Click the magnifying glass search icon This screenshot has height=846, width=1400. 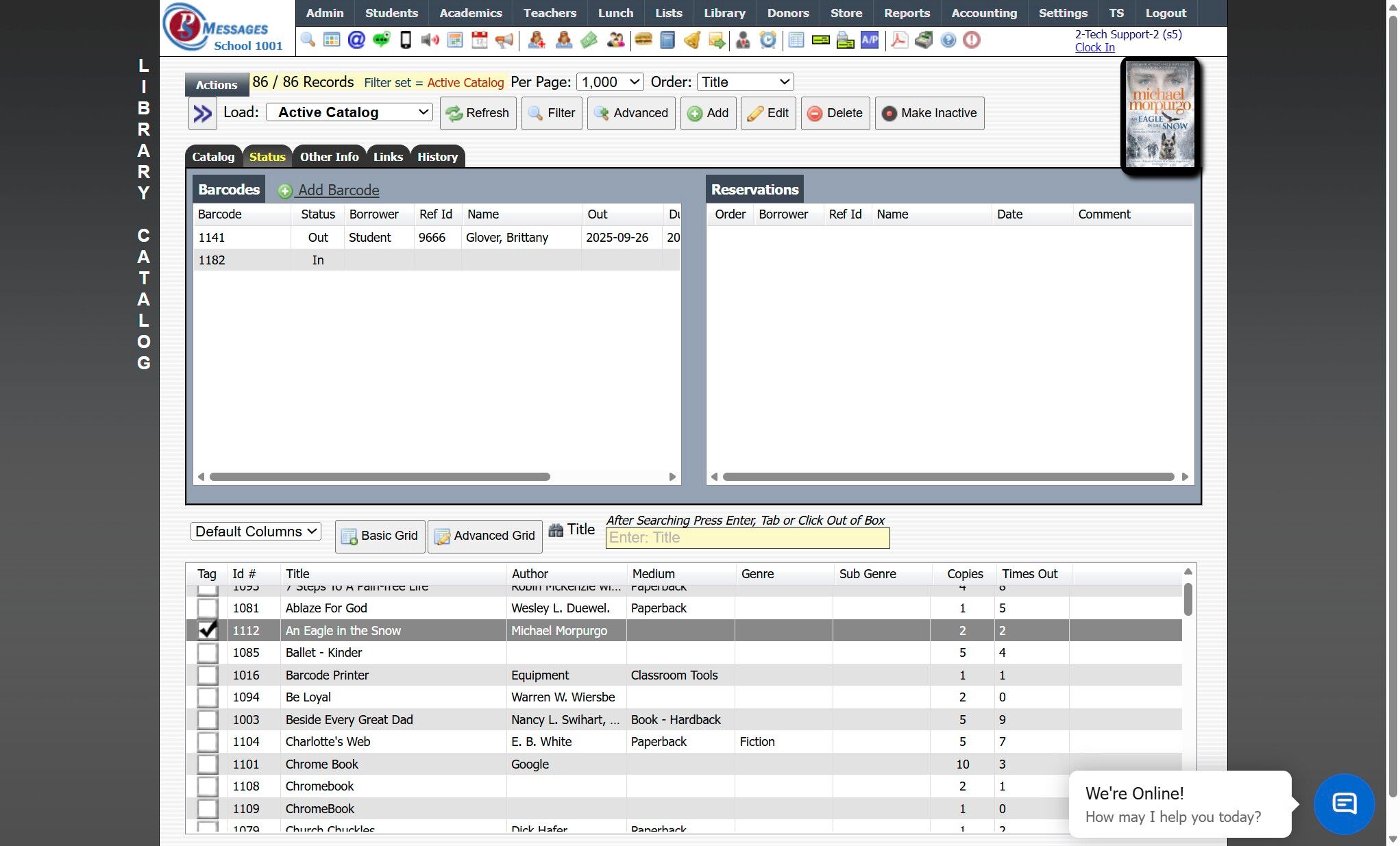click(308, 40)
